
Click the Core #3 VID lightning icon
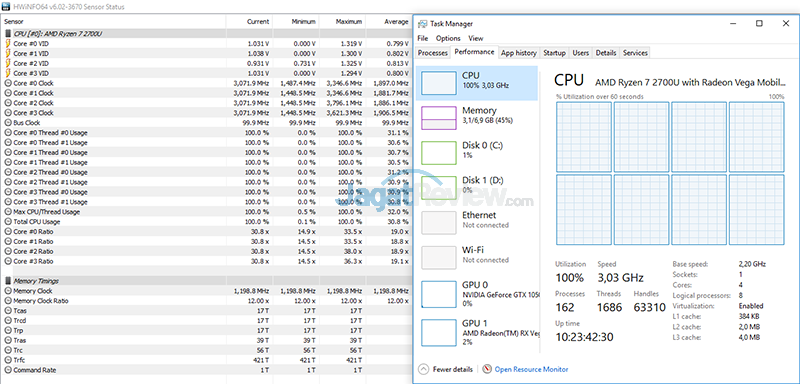(x=8, y=73)
